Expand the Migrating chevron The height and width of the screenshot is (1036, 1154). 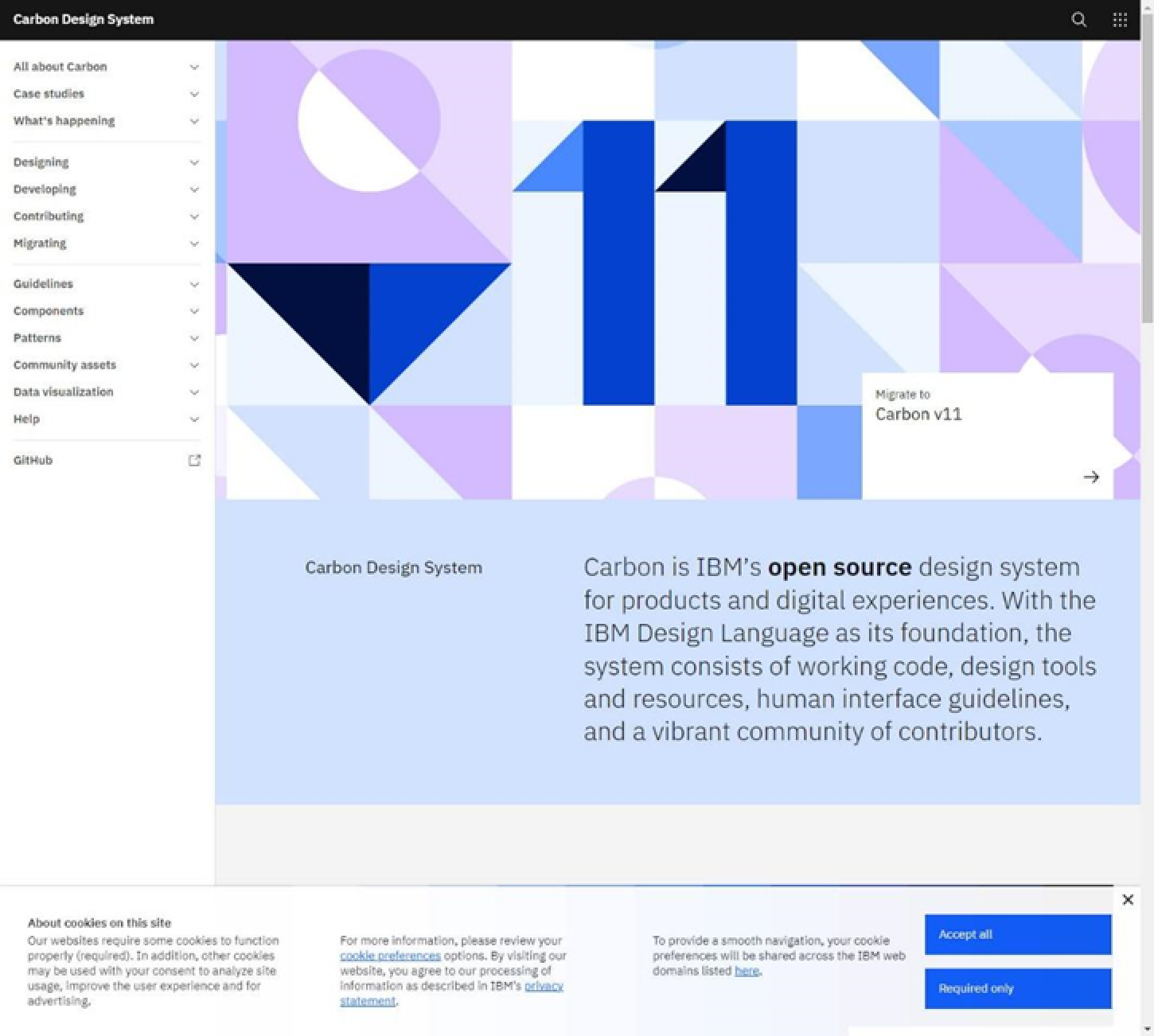point(194,244)
